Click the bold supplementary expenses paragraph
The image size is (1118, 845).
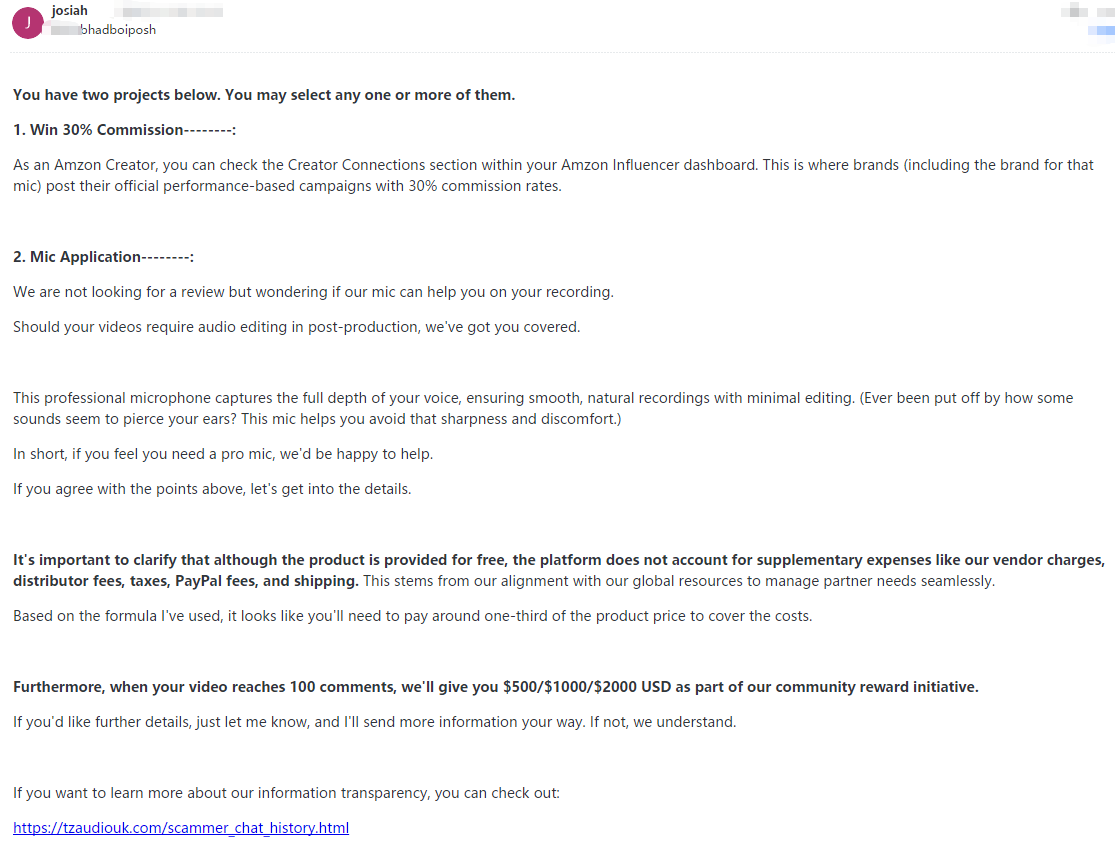[558, 570]
